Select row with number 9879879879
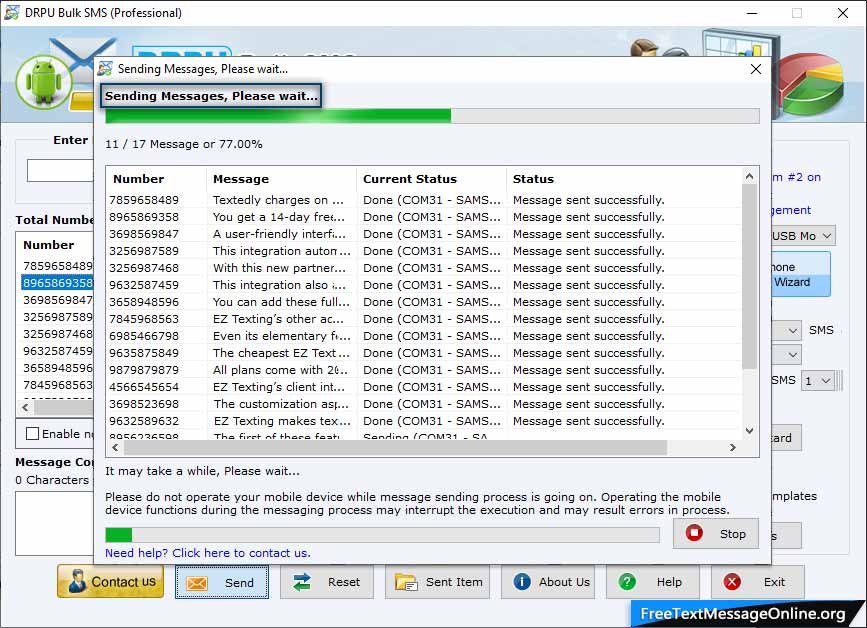867x628 pixels. [424, 370]
